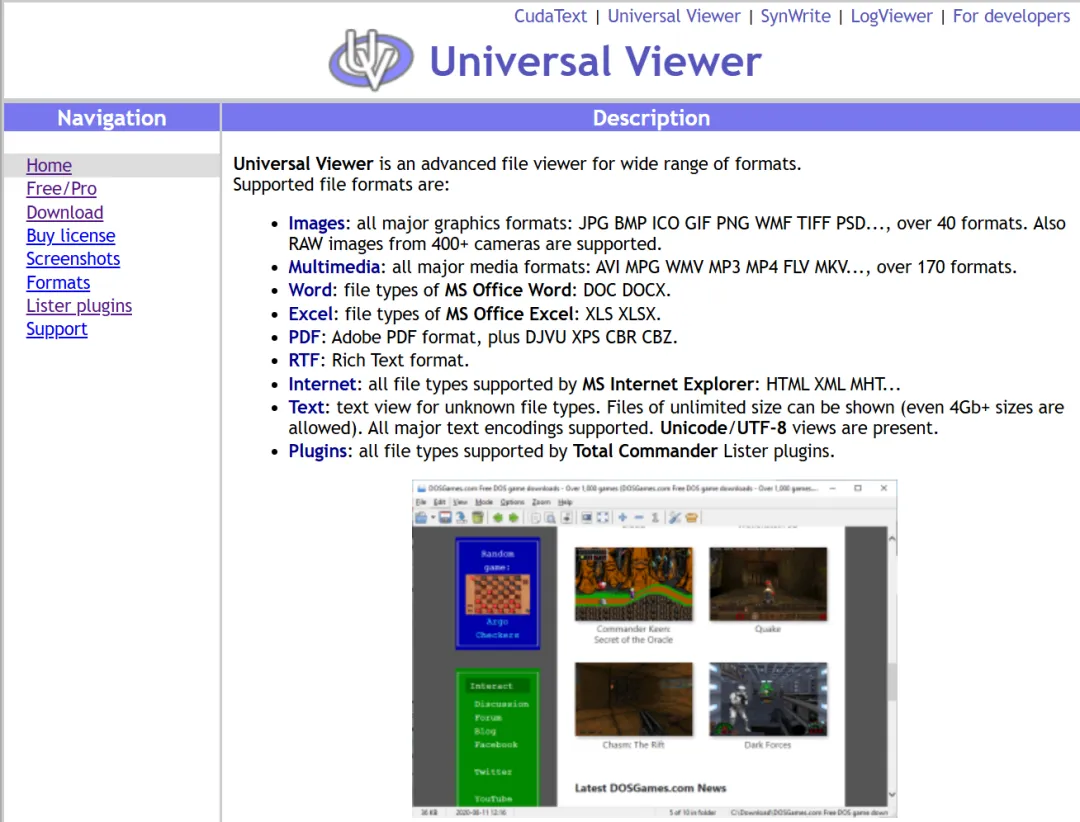The height and width of the screenshot is (822, 1080).
Task: Click the bold "Total Commander" text
Action: point(645,451)
